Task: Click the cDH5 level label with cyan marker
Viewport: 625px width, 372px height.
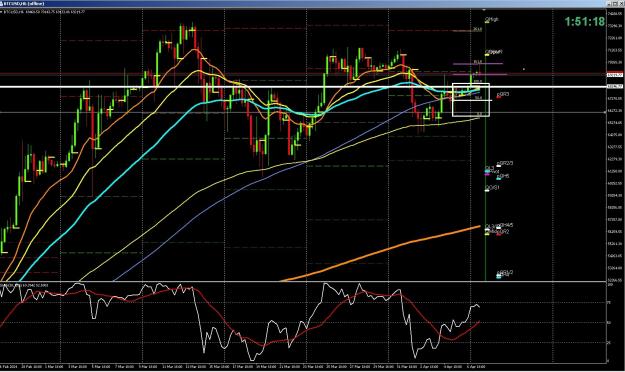Action: click(x=503, y=176)
